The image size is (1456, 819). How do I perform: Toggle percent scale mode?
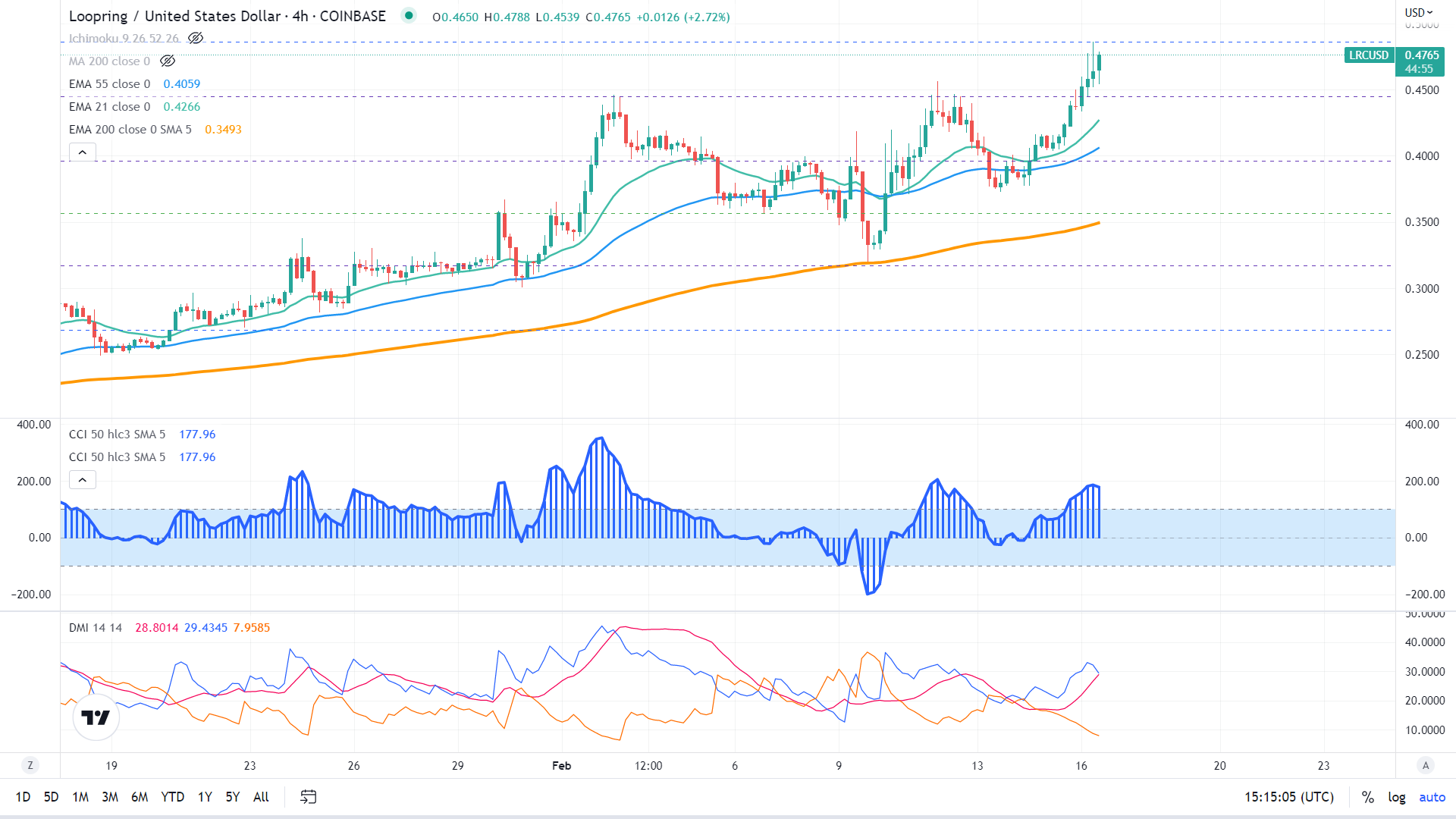click(x=1367, y=797)
